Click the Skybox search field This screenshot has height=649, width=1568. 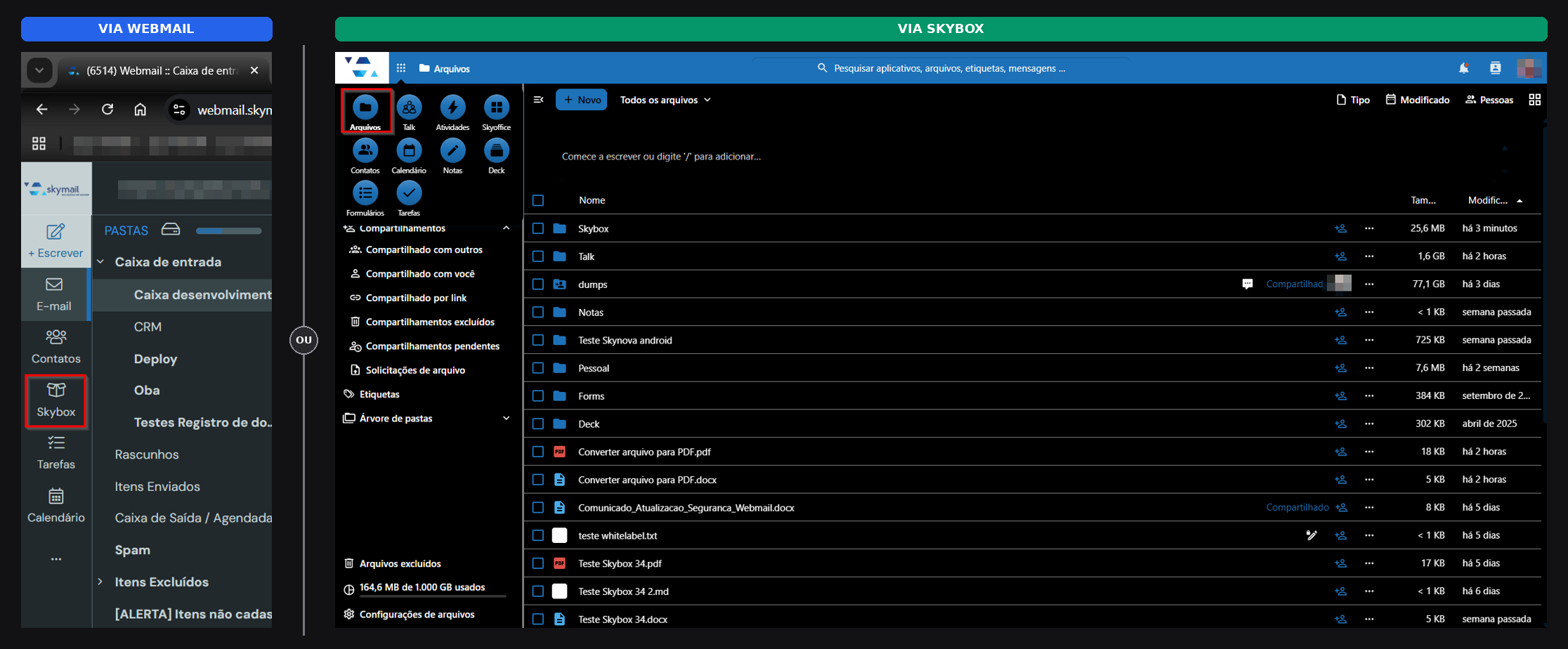pyautogui.click(x=941, y=68)
